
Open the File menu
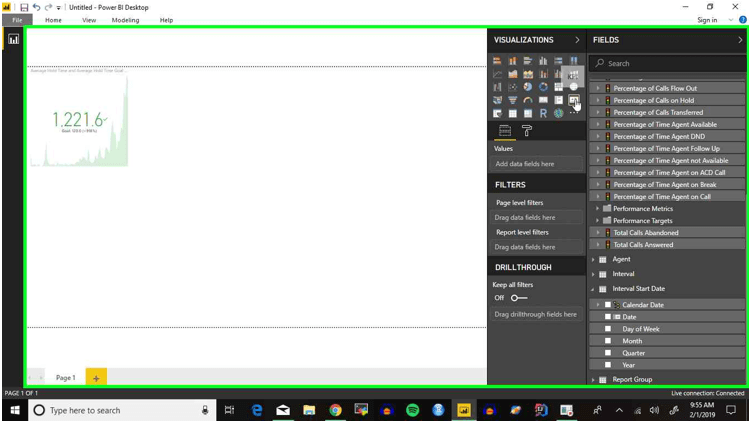pos(17,20)
